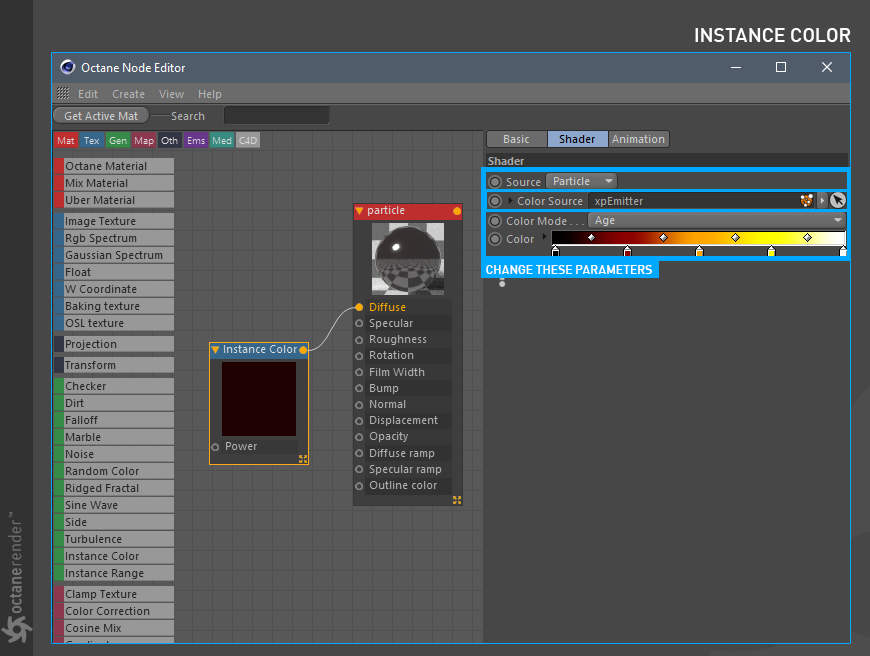Toggle the animation dot beside Source
Viewport: 870px width, 656px height.
pos(495,182)
